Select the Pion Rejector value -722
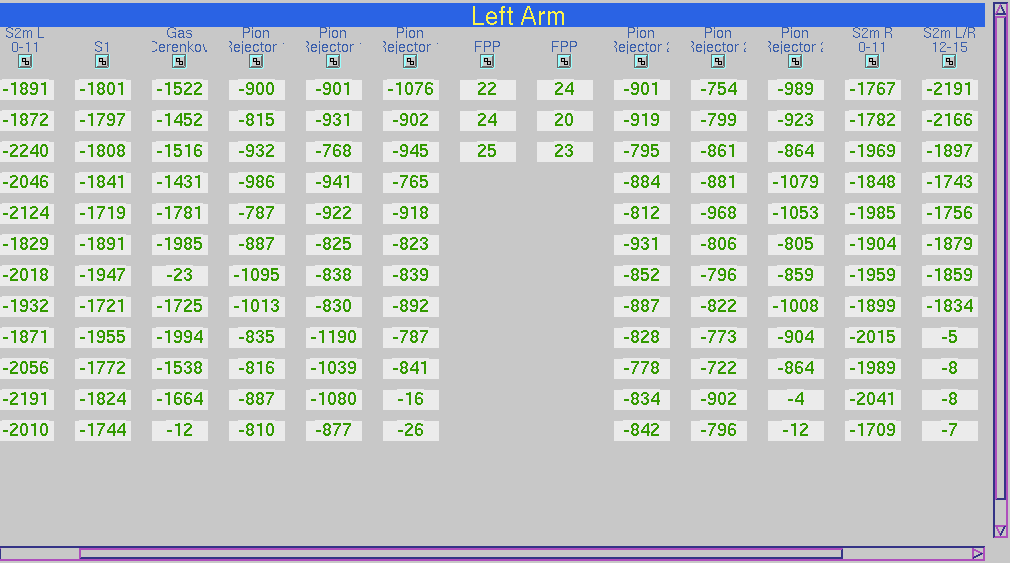The height and width of the screenshot is (563, 1010). click(x=719, y=368)
